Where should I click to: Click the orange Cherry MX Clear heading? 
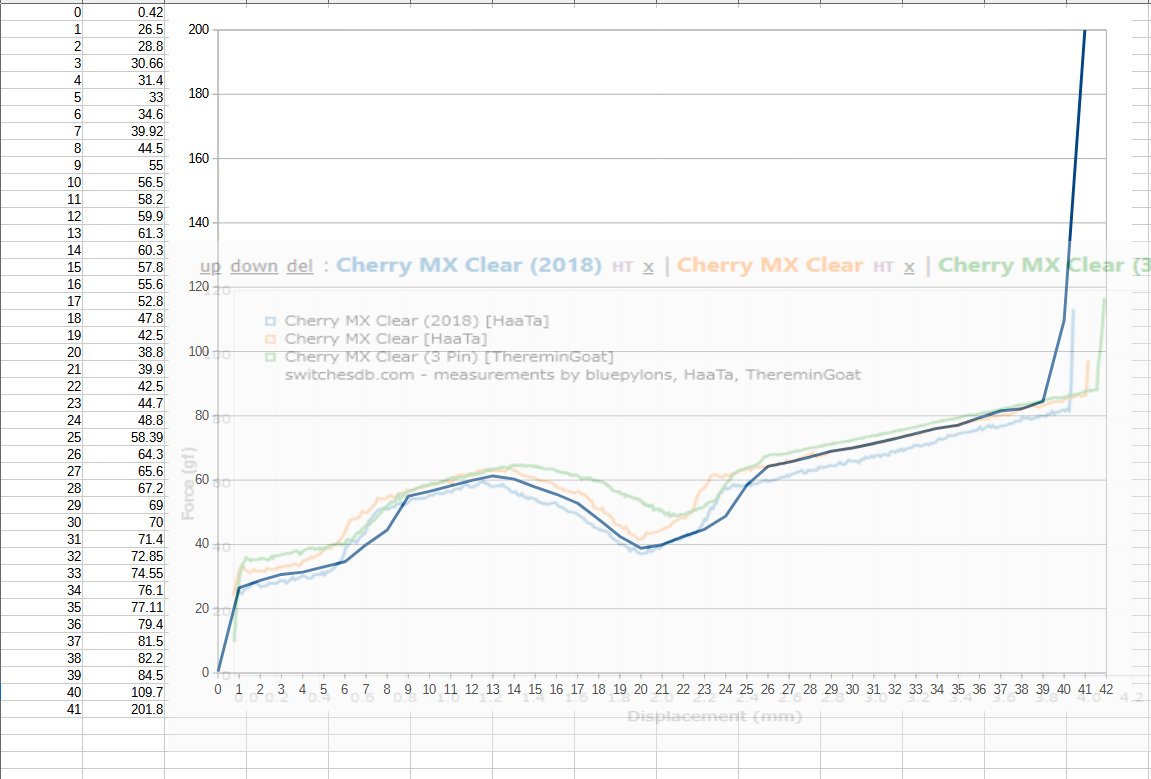point(769,265)
